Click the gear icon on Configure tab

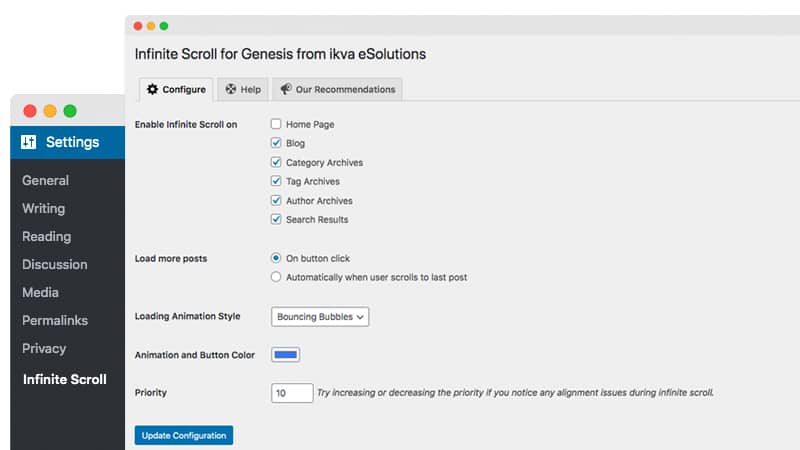152,89
